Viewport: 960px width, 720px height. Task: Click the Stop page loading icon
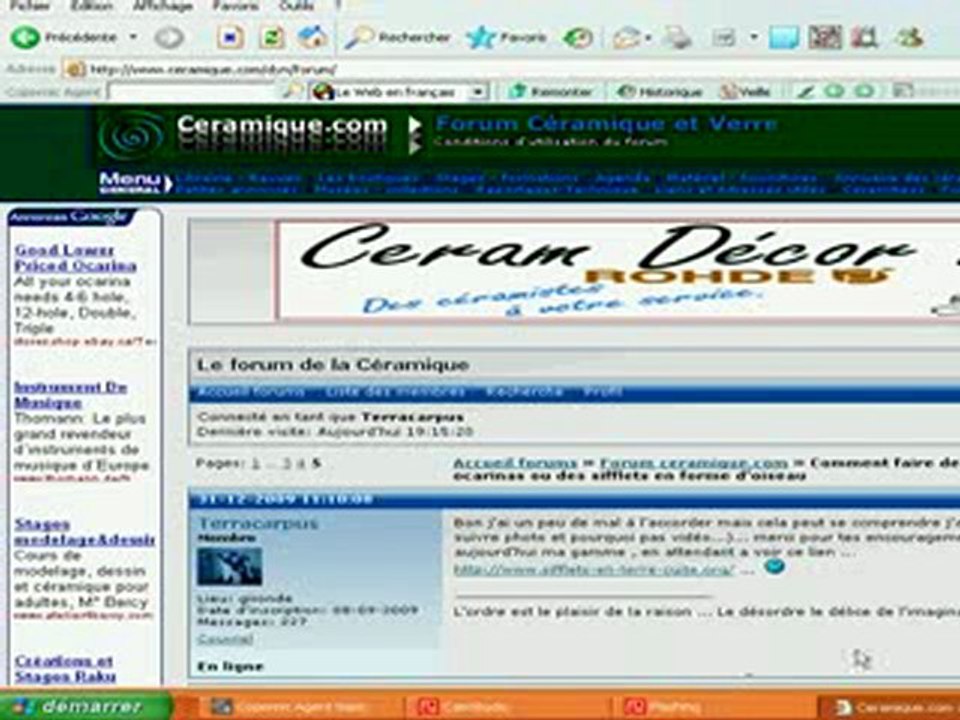pyautogui.click(x=230, y=38)
